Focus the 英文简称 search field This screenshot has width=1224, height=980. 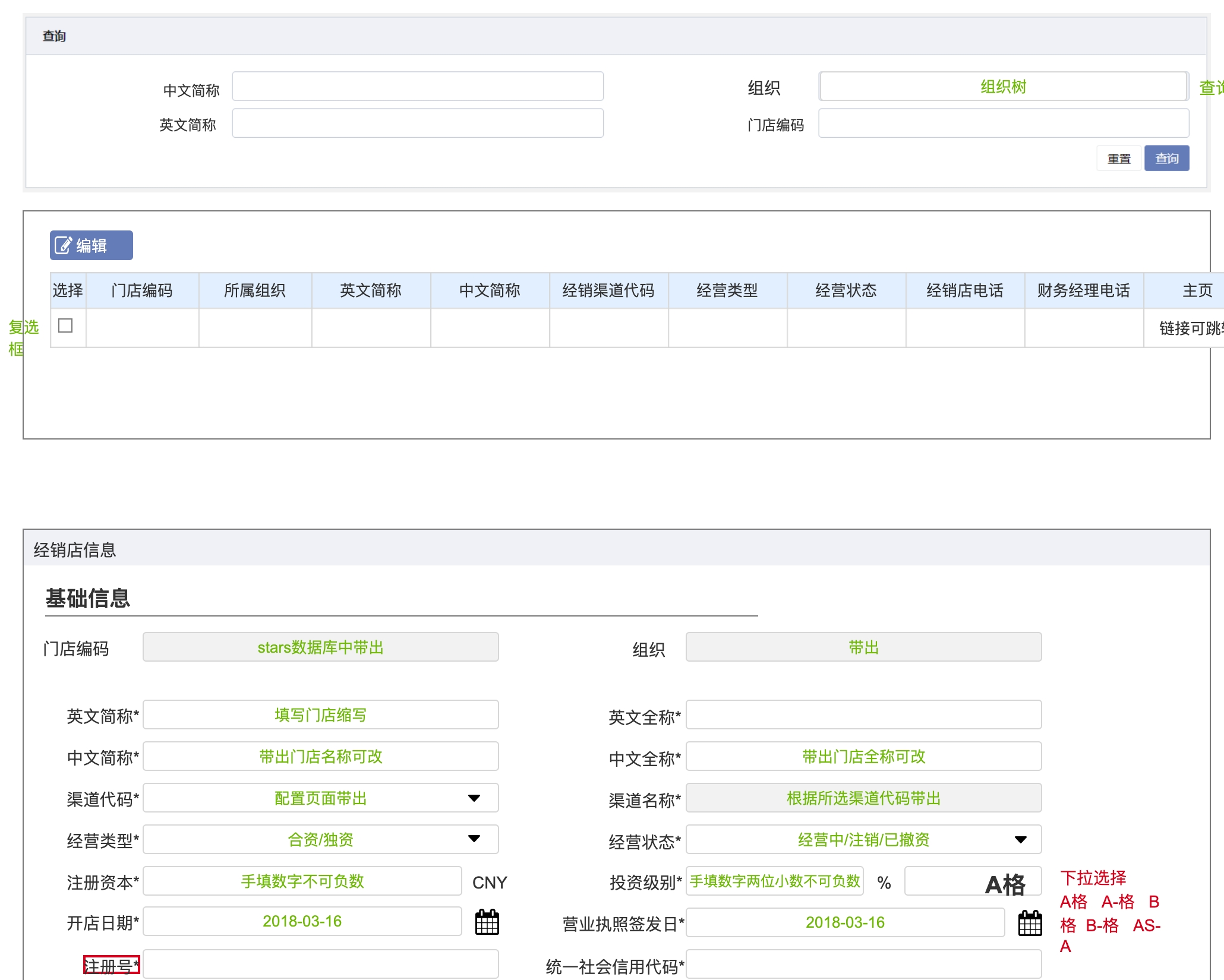(x=418, y=124)
